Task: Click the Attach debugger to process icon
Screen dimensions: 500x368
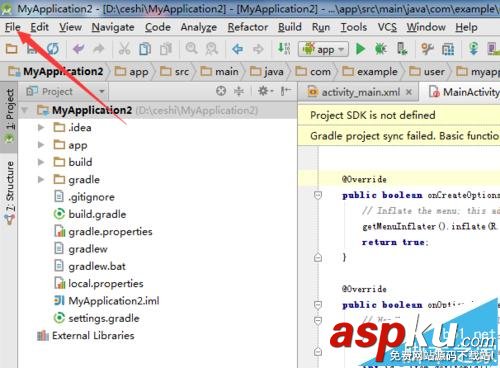Action: (x=402, y=49)
